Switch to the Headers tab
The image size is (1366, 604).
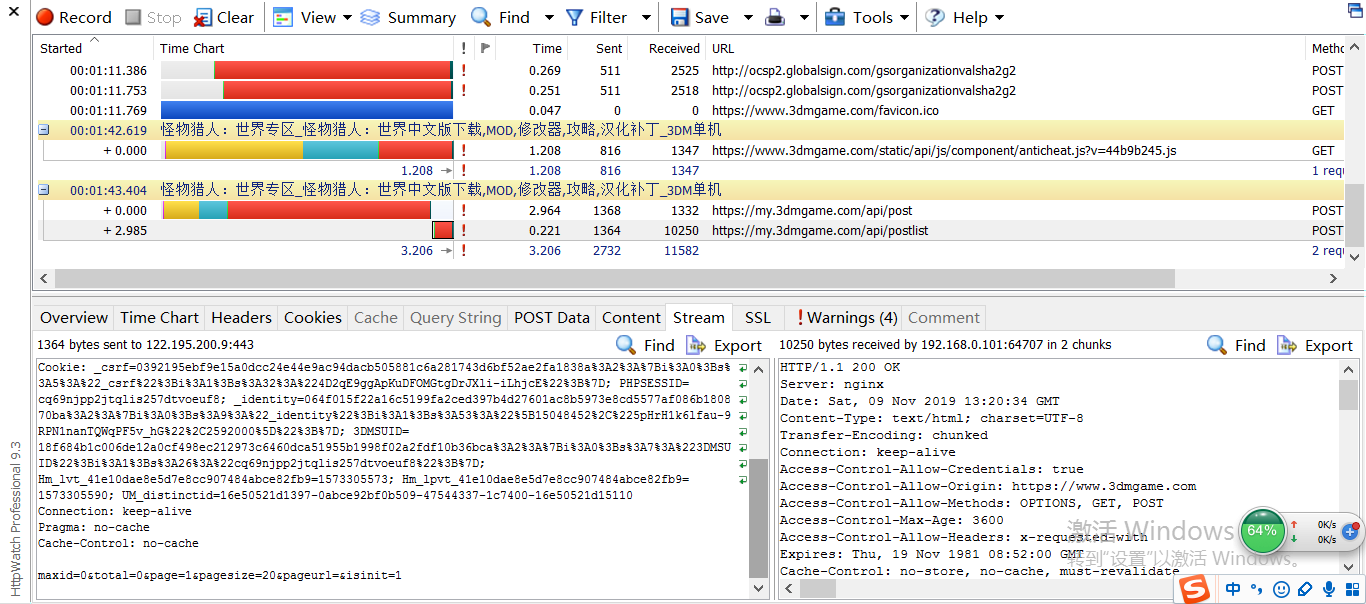241,317
